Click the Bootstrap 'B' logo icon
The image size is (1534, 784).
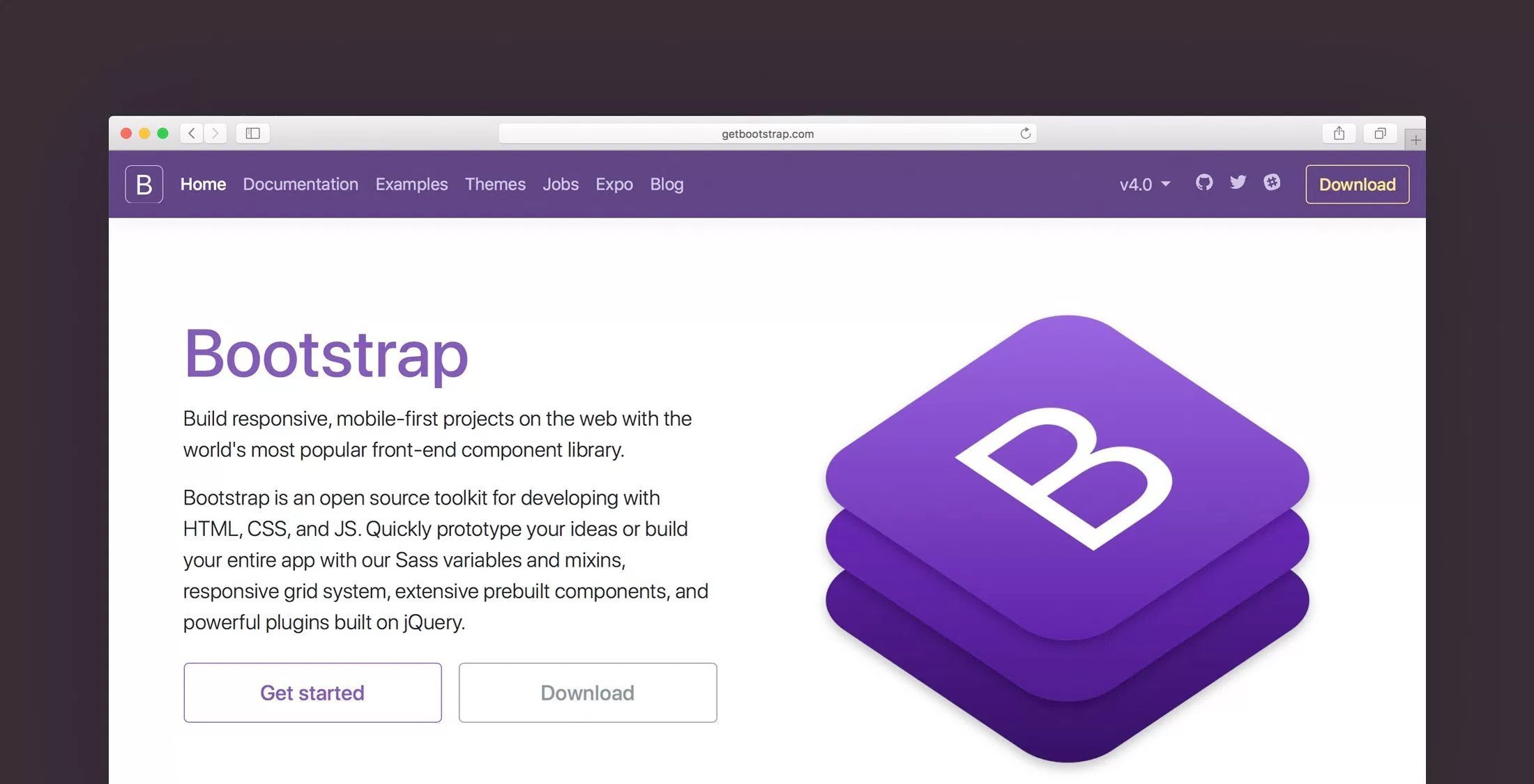point(144,183)
